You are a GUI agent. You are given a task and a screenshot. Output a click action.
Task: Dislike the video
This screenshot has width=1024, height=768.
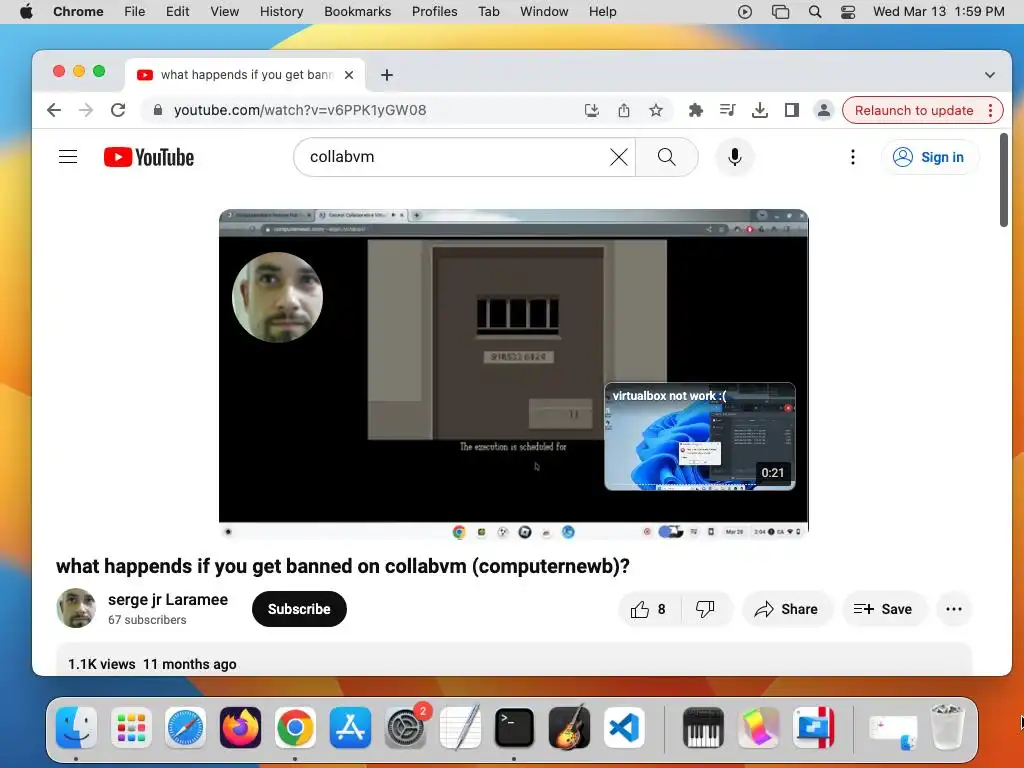click(705, 609)
